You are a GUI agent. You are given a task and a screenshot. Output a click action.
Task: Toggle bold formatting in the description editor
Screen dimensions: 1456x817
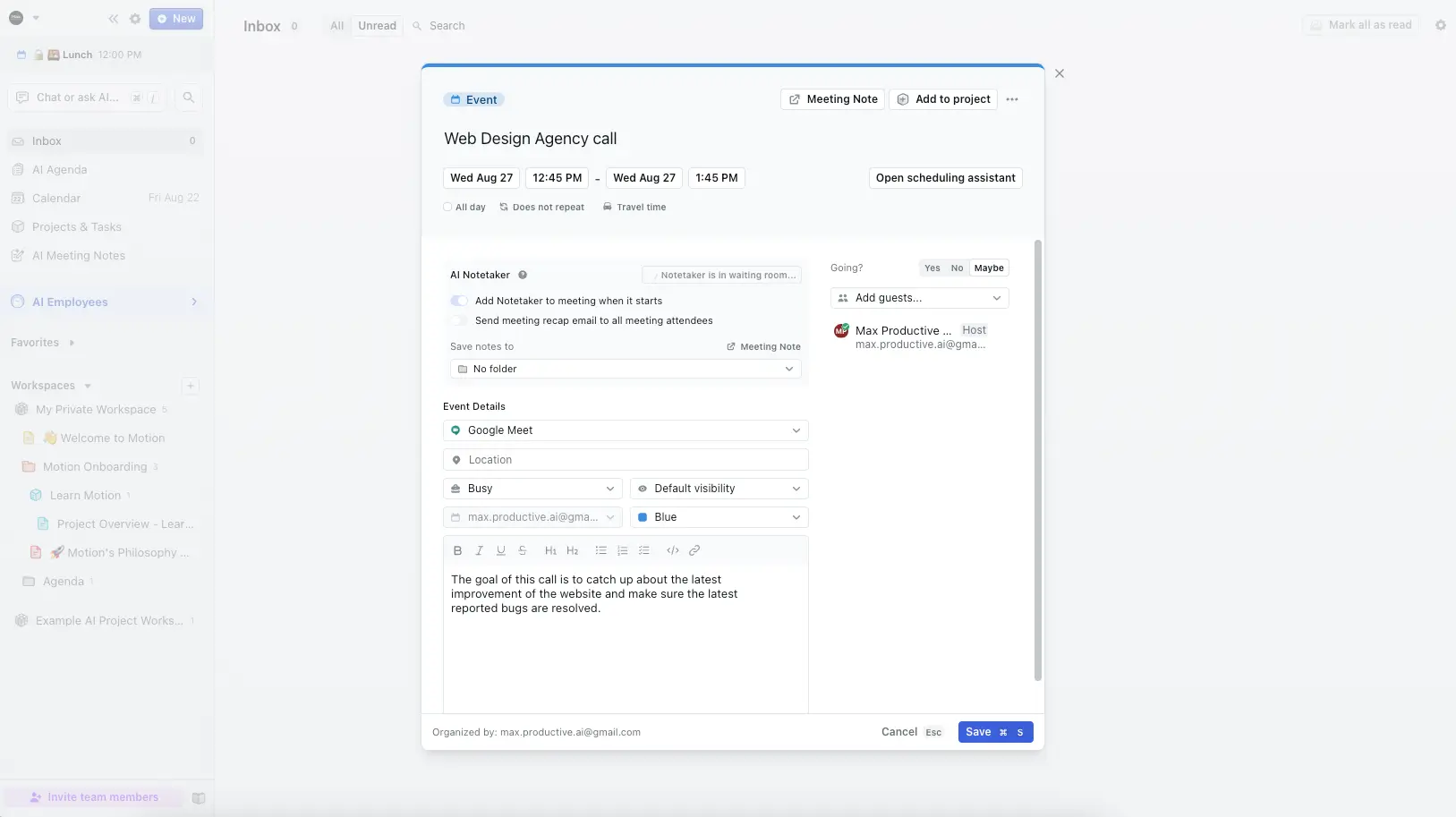point(457,550)
